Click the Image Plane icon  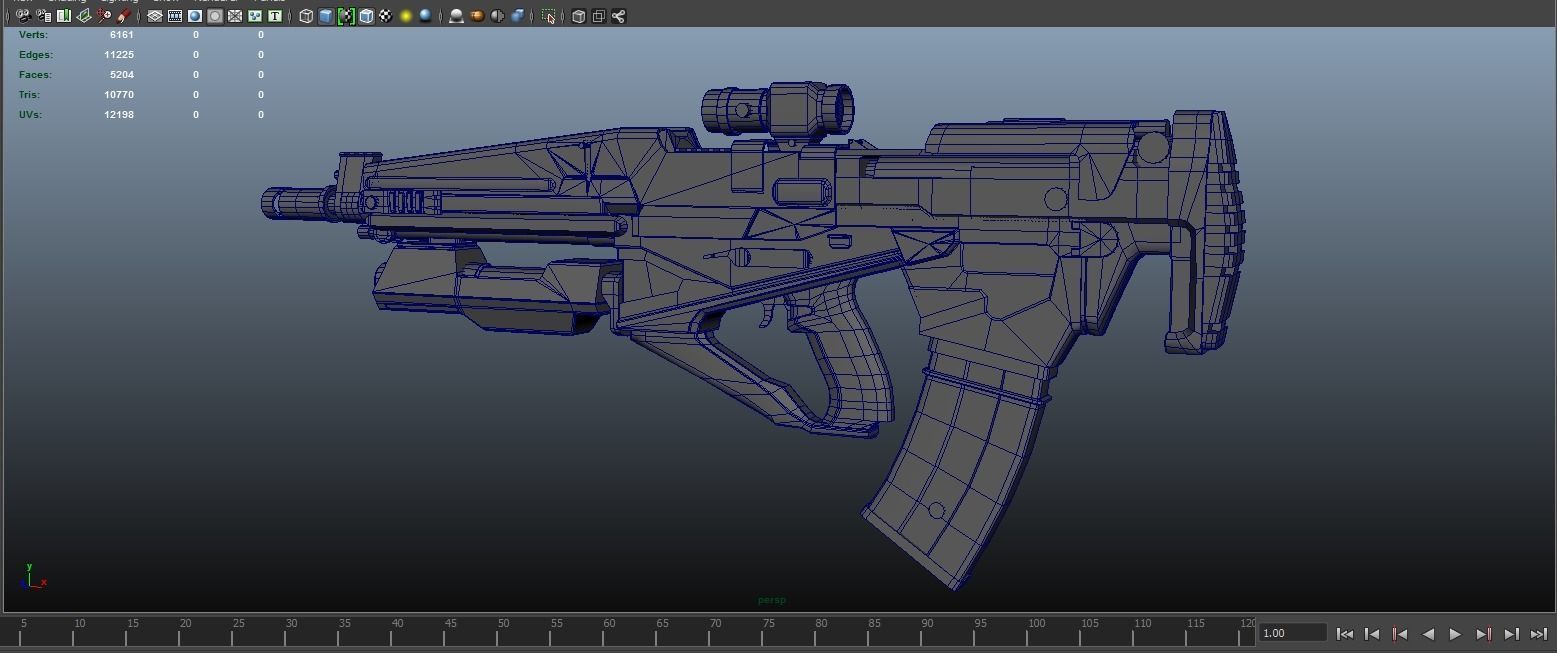tap(84, 16)
